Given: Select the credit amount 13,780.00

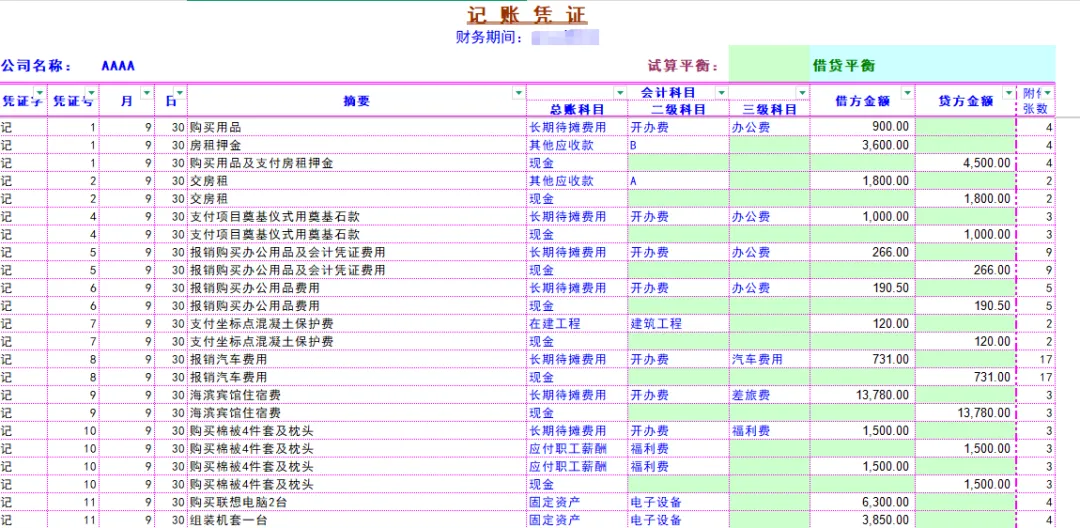Looking at the screenshot, I should click(966, 413).
